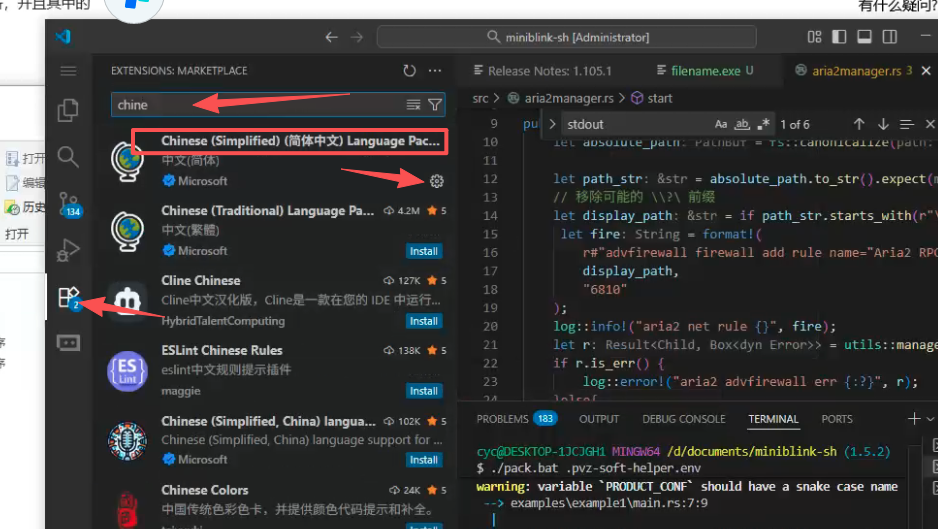Open the Explorer view in activity bar
The height and width of the screenshot is (529, 938).
68,110
